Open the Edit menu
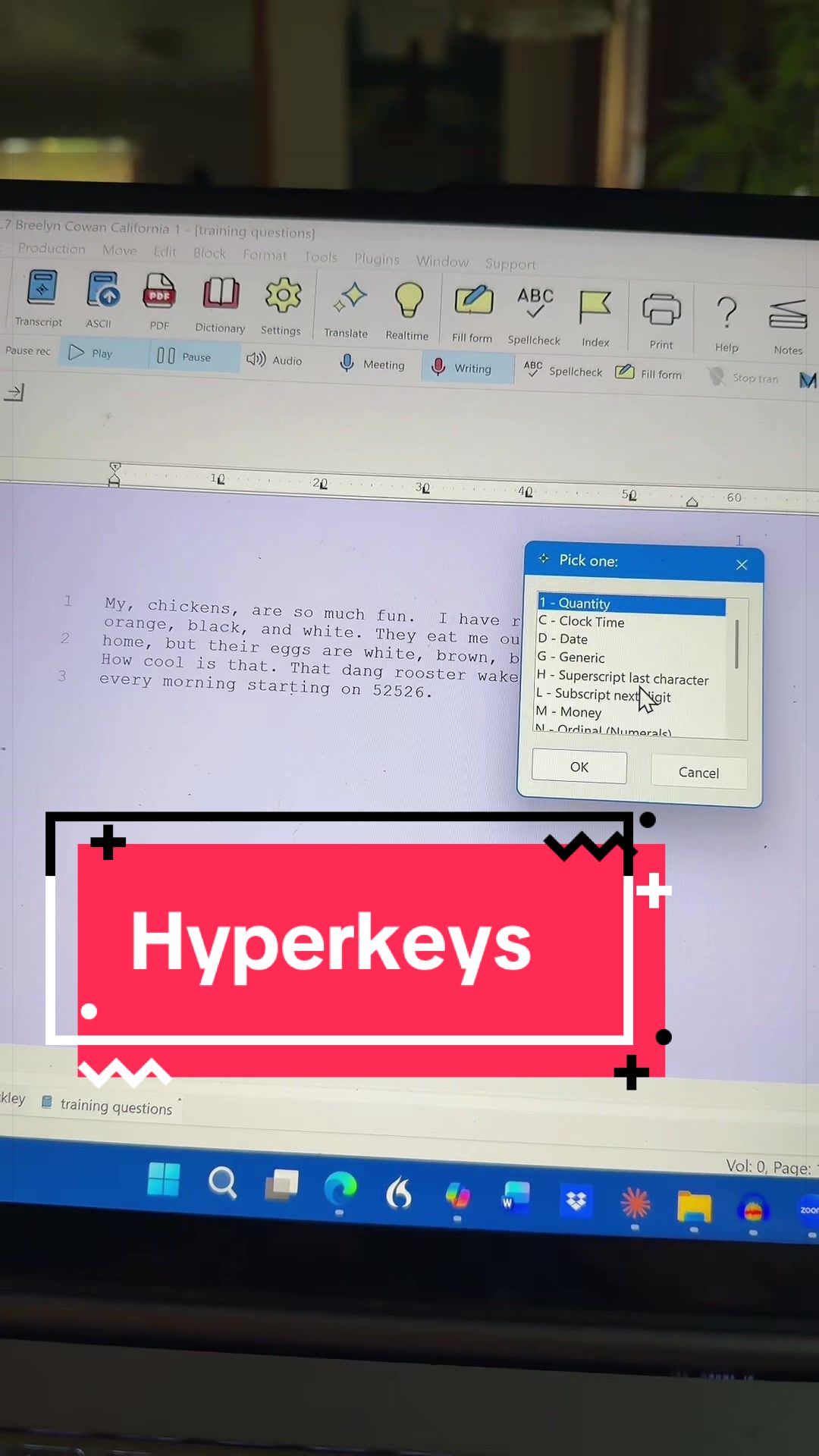This screenshot has width=819, height=1456. (x=165, y=252)
